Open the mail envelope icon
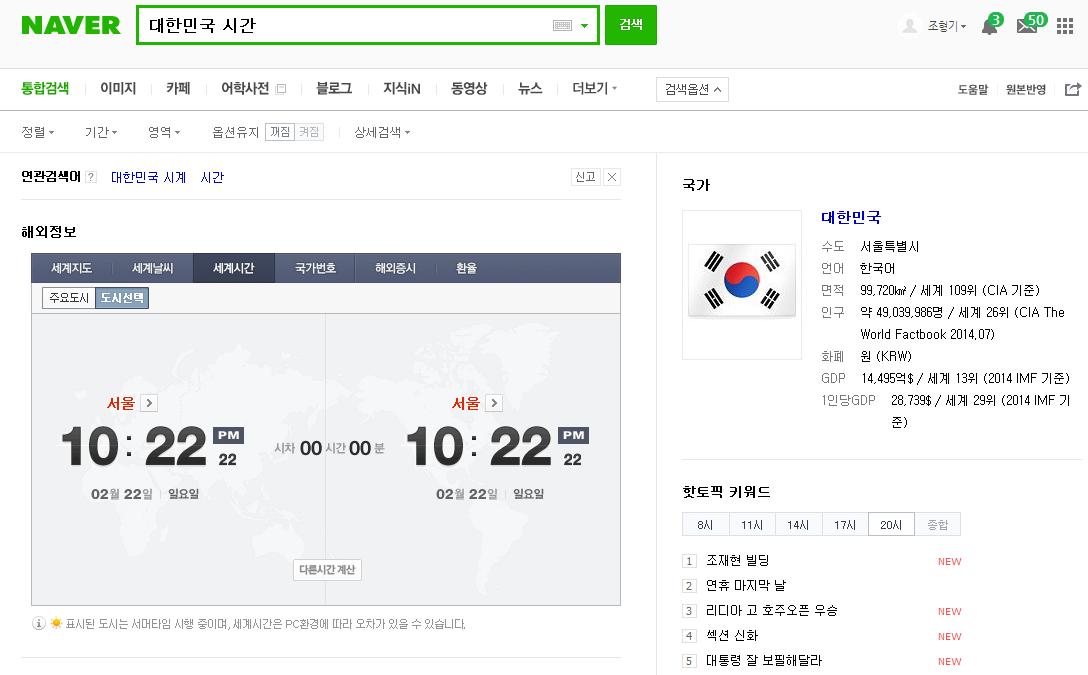This screenshot has width=1088, height=675. (1027, 27)
